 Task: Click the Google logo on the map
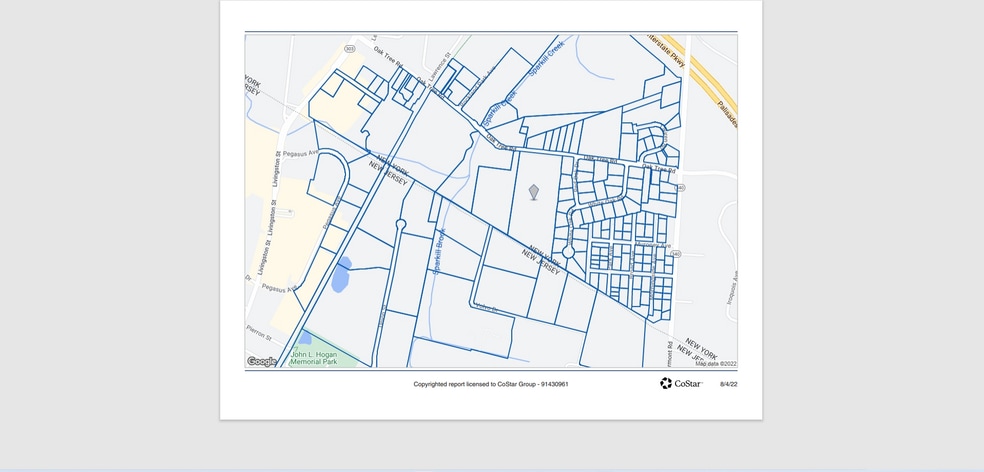click(262, 361)
